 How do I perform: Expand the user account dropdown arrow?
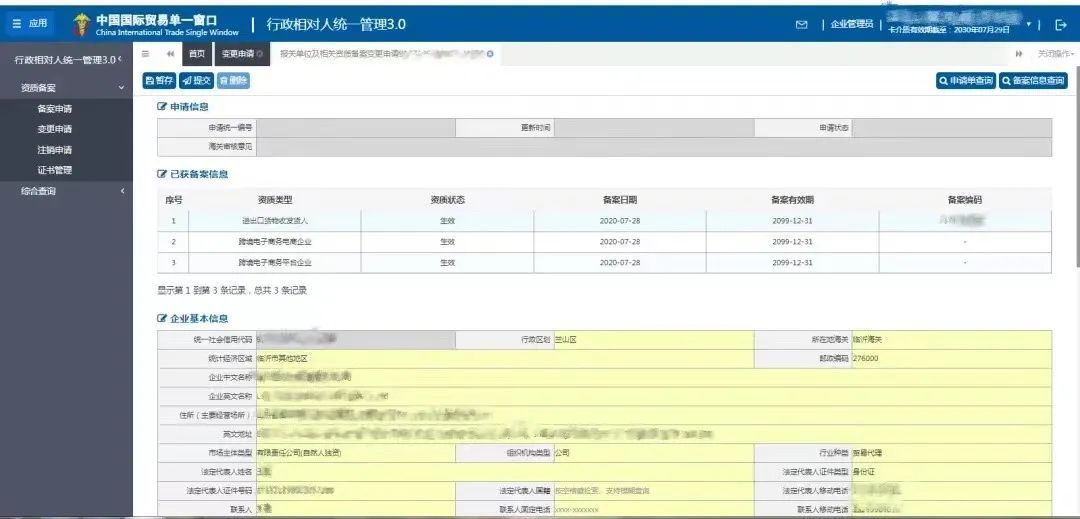pos(1028,24)
